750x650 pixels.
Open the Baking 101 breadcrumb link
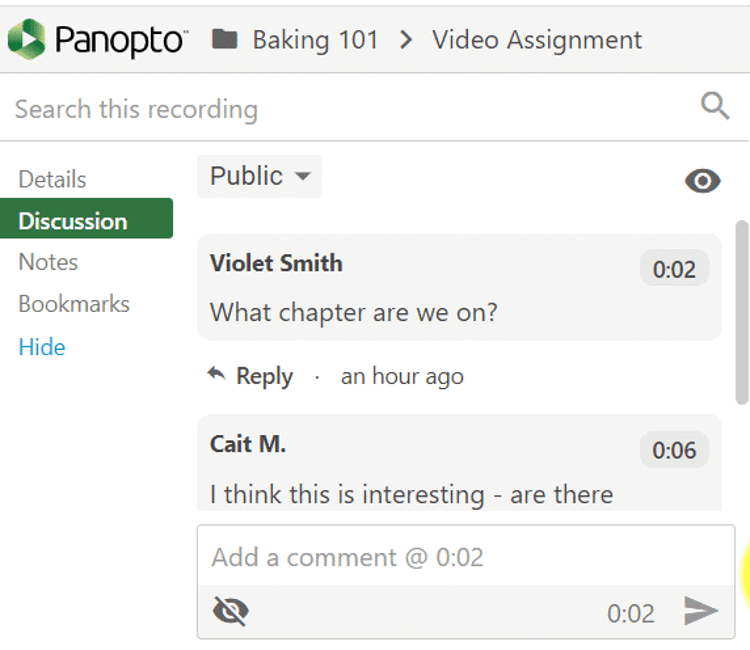[x=315, y=40]
